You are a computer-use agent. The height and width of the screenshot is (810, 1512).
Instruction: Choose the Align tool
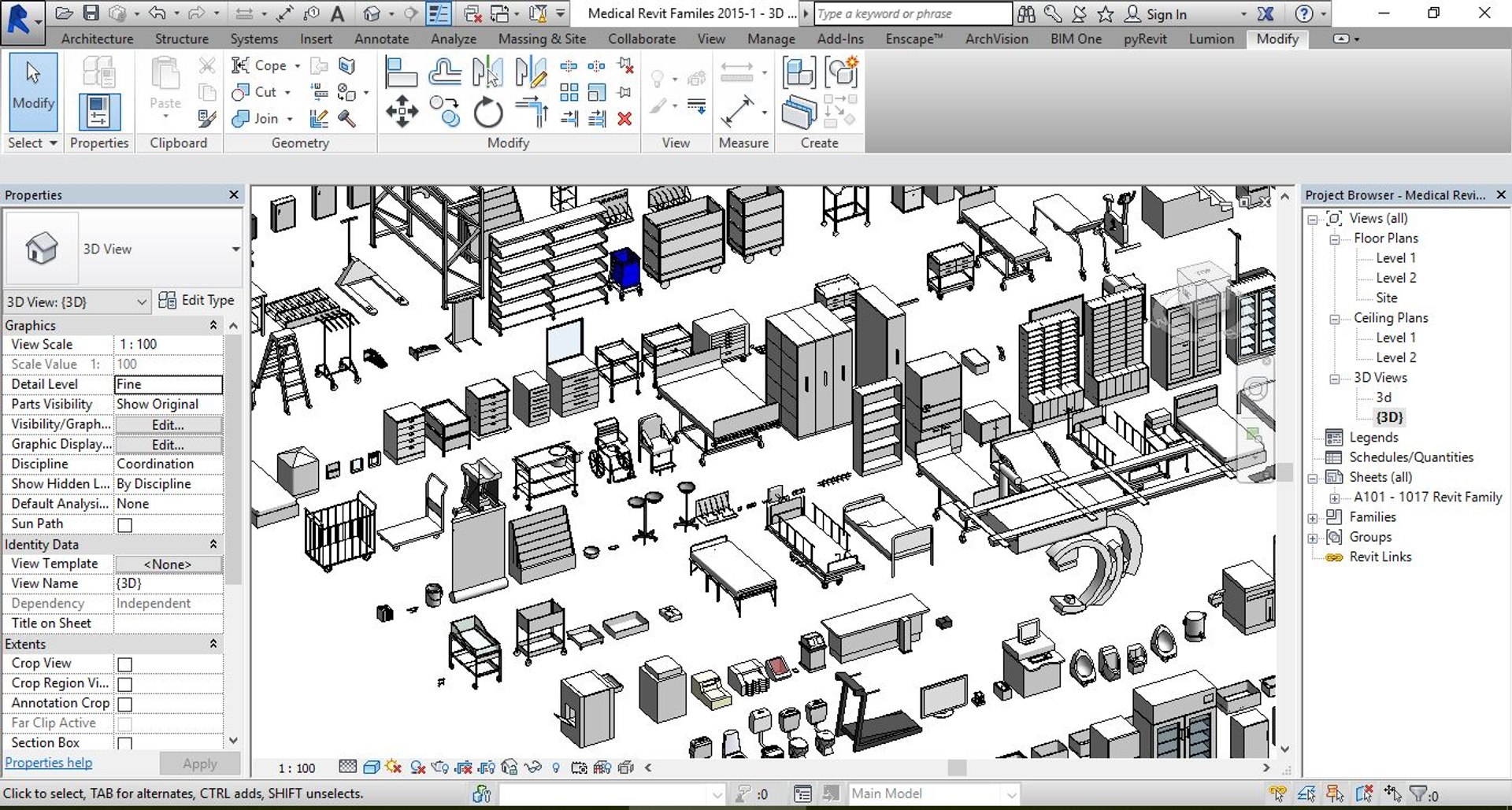pyautogui.click(x=401, y=72)
